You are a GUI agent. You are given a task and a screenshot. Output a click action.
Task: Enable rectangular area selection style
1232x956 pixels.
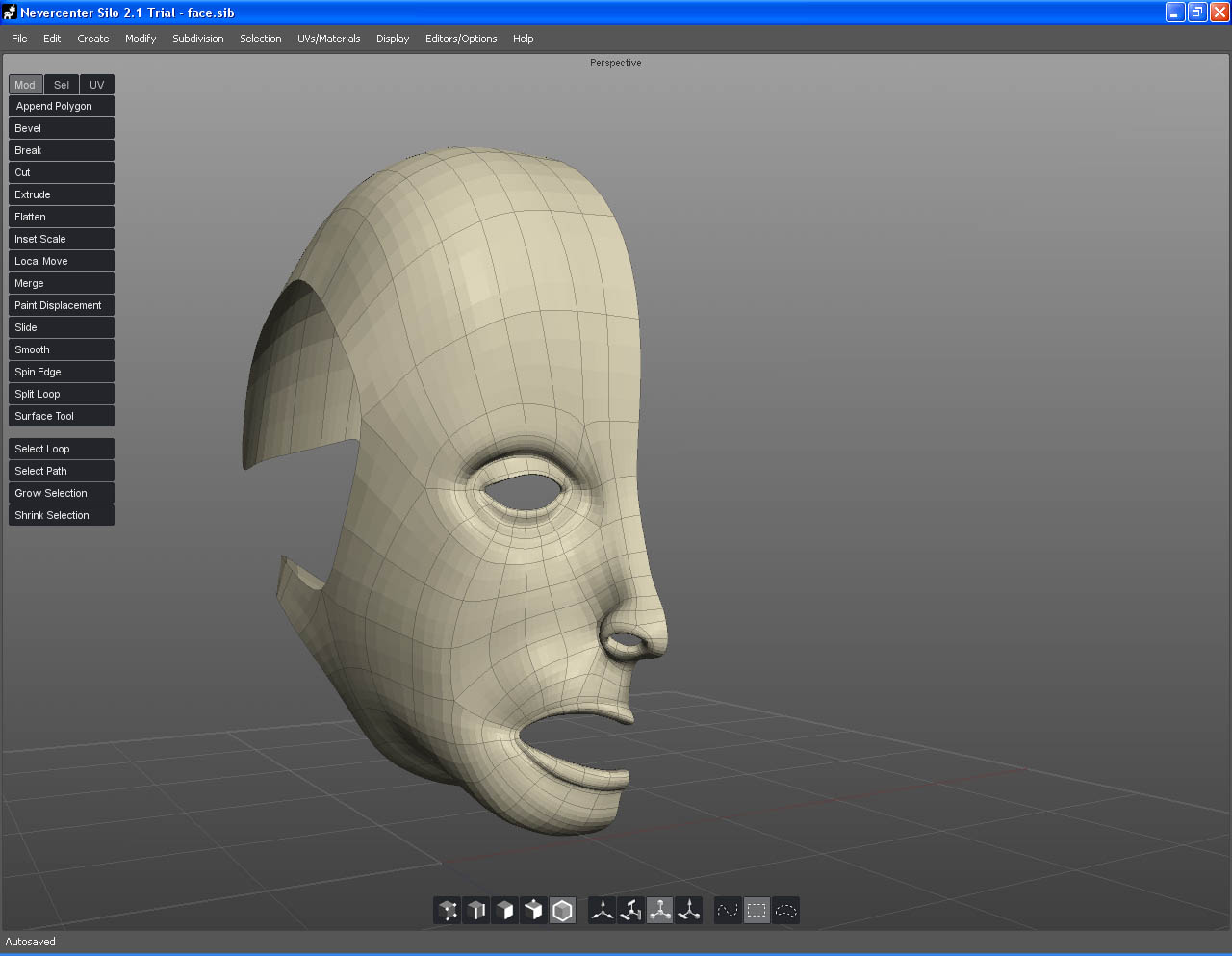[757, 910]
